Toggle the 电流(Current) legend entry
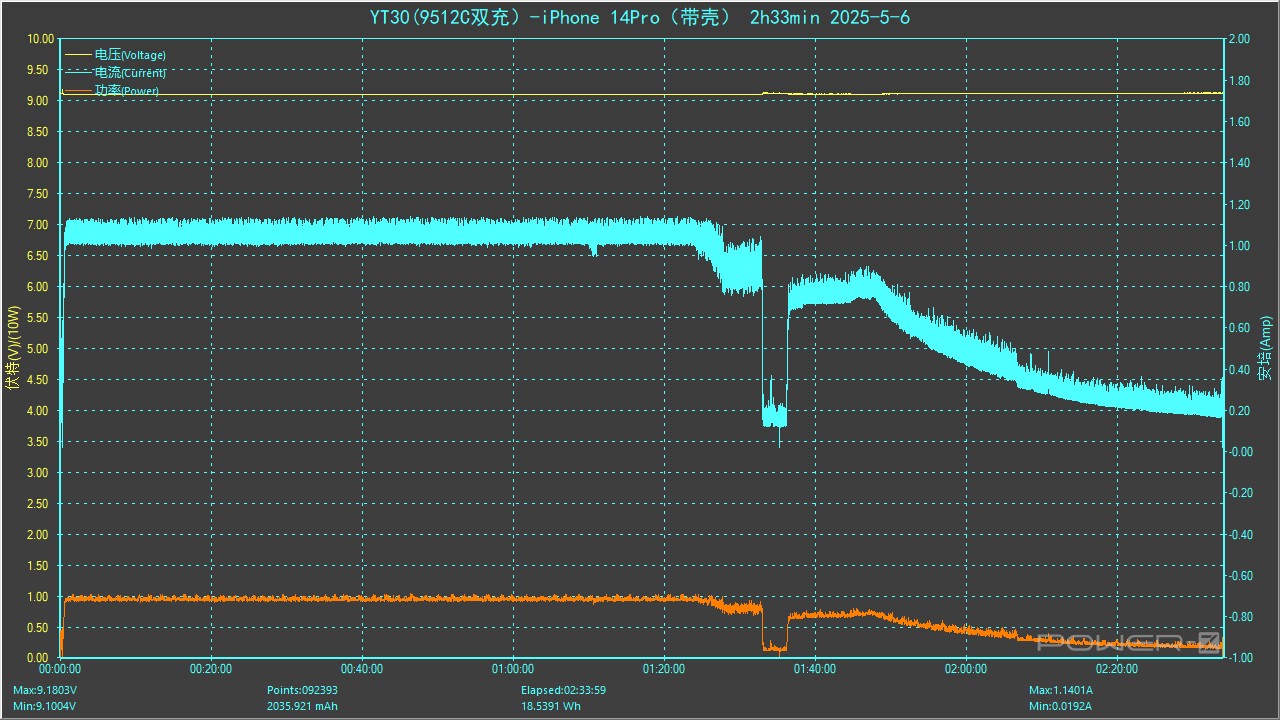1280x720 pixels. 130,73
